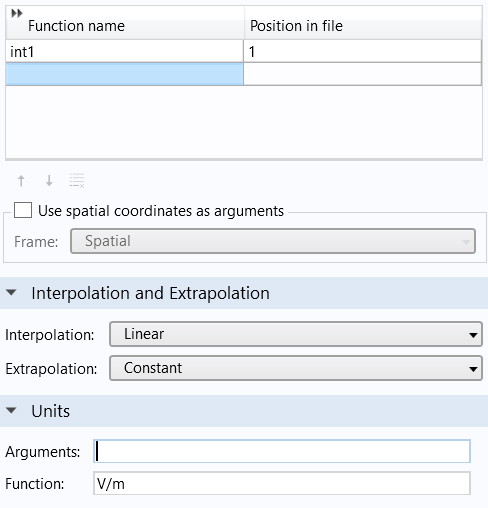Click the Delete row icon
The height and width of the screenshot is (508, 488).
click(77, 181)
